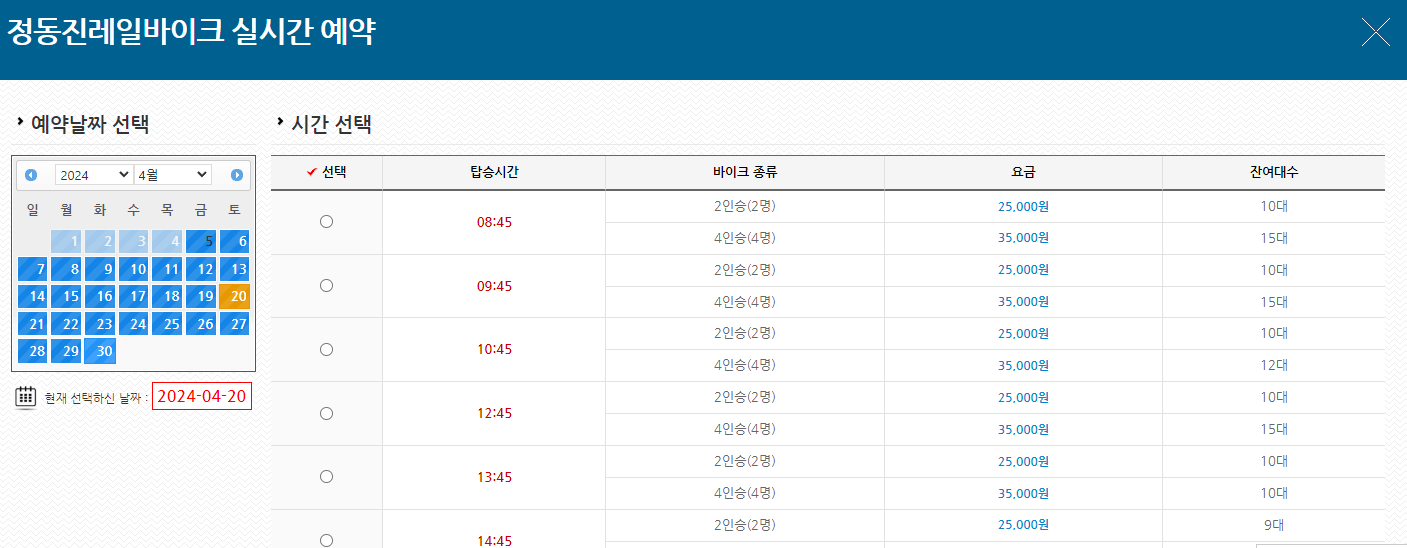Click the disabled April 1 calendar cell

click(67, 241)
